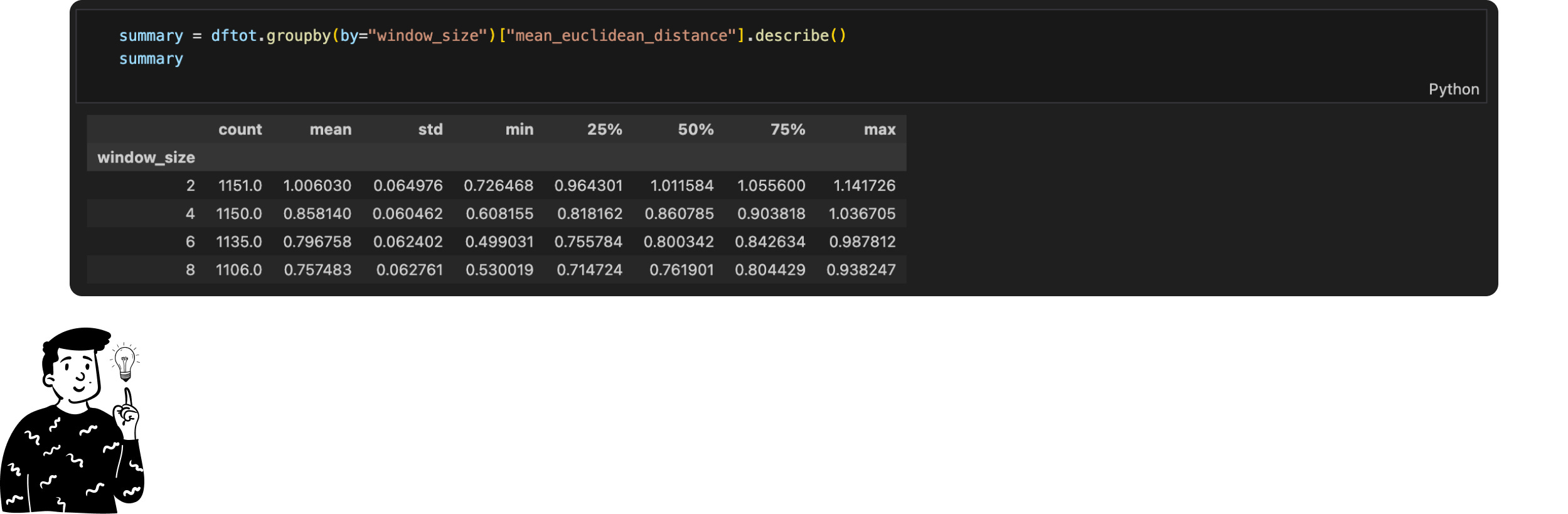Click the '25%' column header

pos(604,129)
